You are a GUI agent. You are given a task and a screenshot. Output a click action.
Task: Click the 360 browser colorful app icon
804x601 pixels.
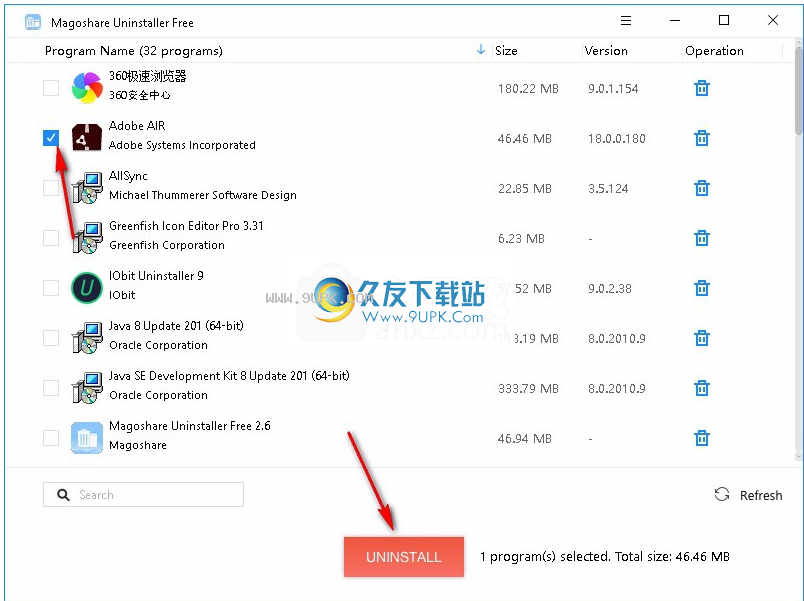click(x=87, y=88)
